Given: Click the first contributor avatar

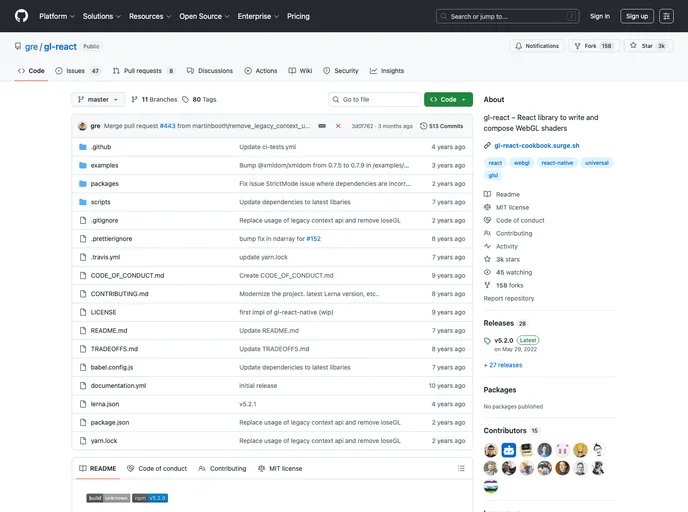Looking at the screenshot, I should (x=491, y=450).
